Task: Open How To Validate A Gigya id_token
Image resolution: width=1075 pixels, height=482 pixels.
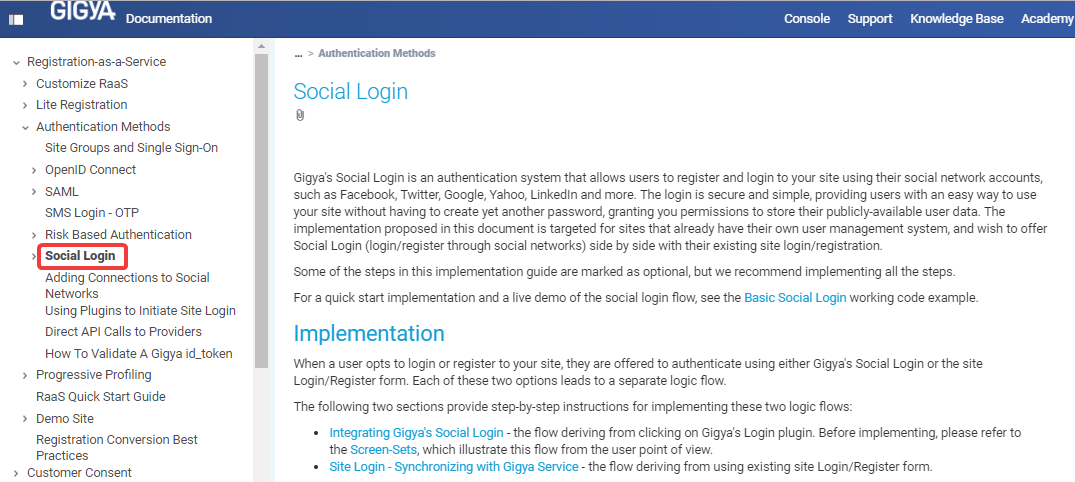Action: tap(138, 354)
